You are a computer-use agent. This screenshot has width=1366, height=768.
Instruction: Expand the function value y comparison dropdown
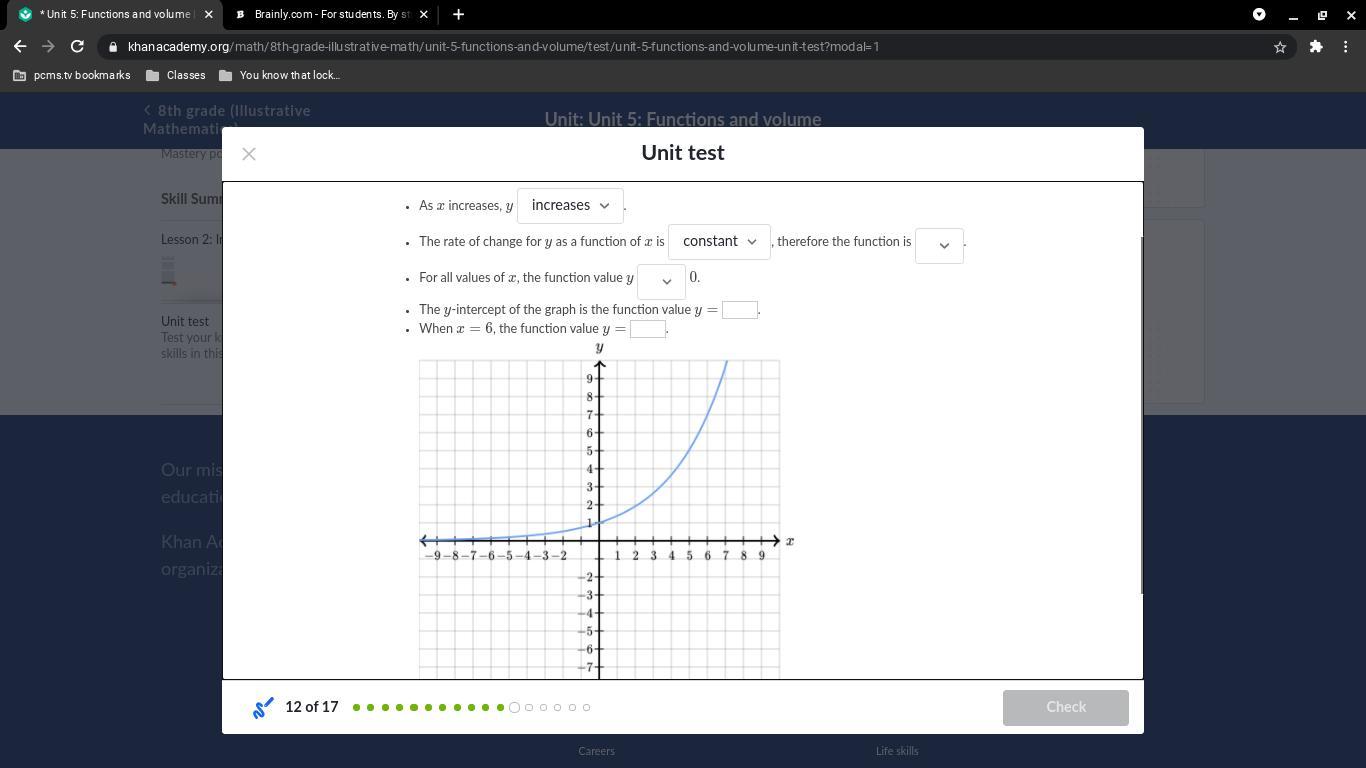click(661, 282)
